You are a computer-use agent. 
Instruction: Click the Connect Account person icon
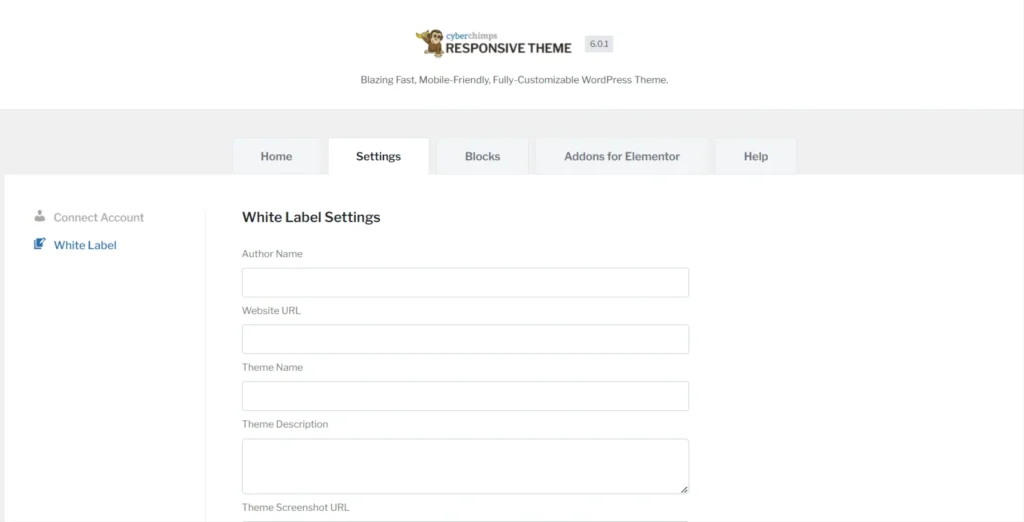click(x=40, y=216)
